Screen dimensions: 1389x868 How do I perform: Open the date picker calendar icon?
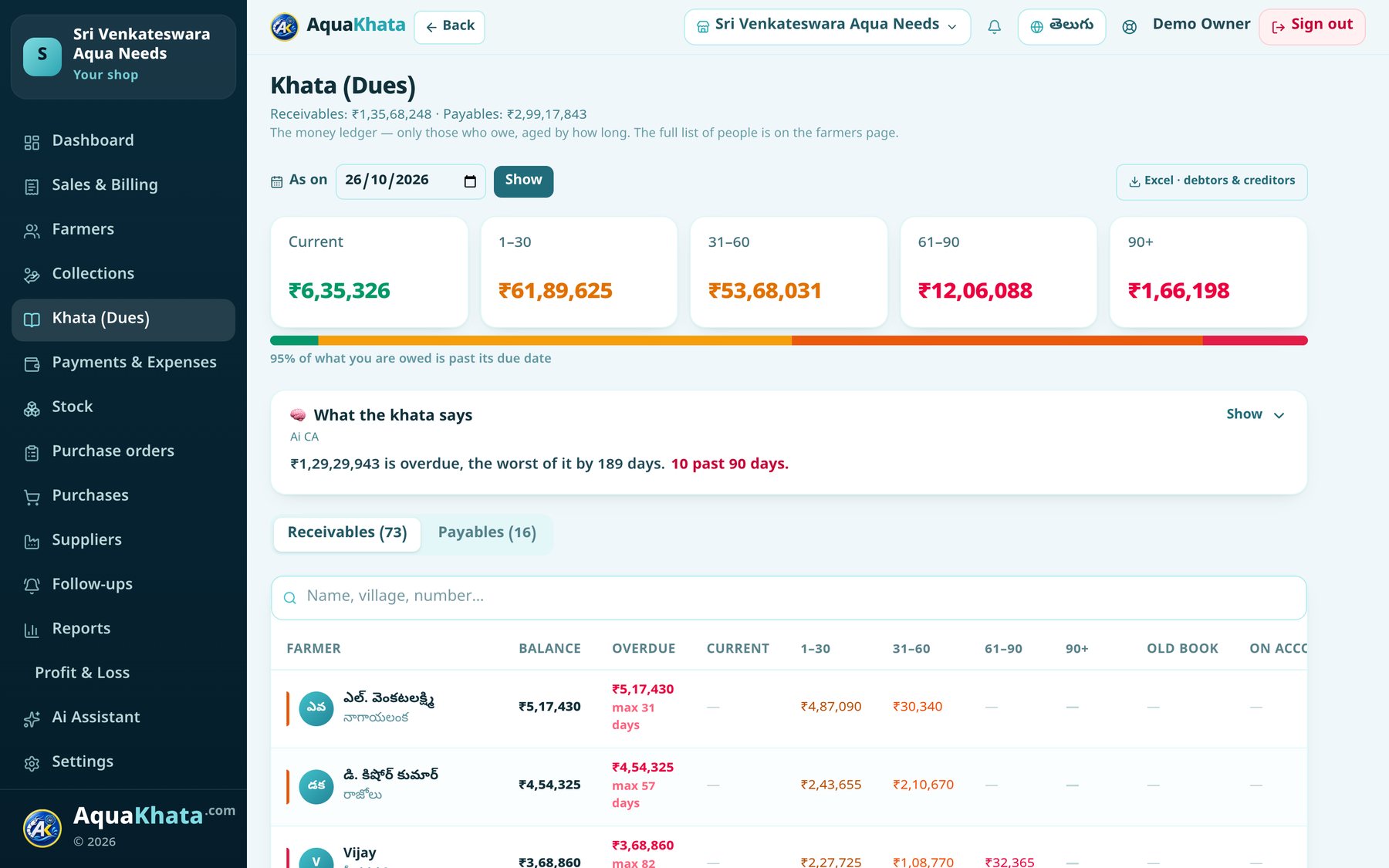(x=470, y=181)
